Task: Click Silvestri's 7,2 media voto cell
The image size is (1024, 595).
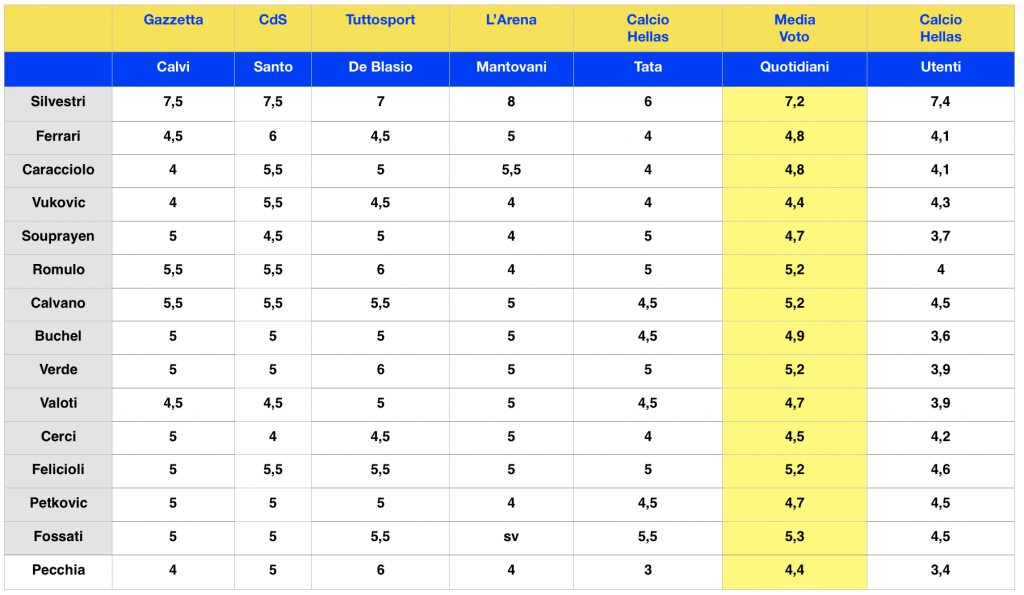Action: (x=794, y=102)
